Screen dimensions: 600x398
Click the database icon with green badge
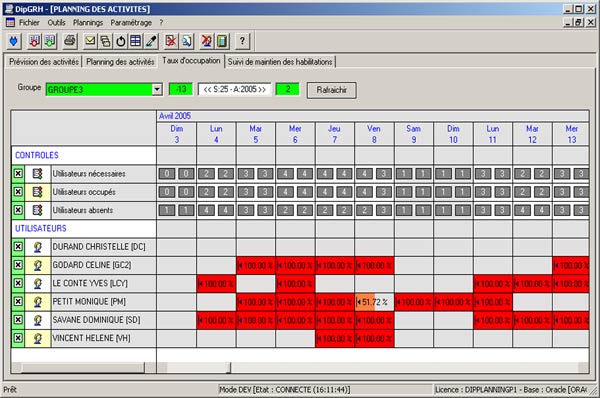tap(50, 41)
